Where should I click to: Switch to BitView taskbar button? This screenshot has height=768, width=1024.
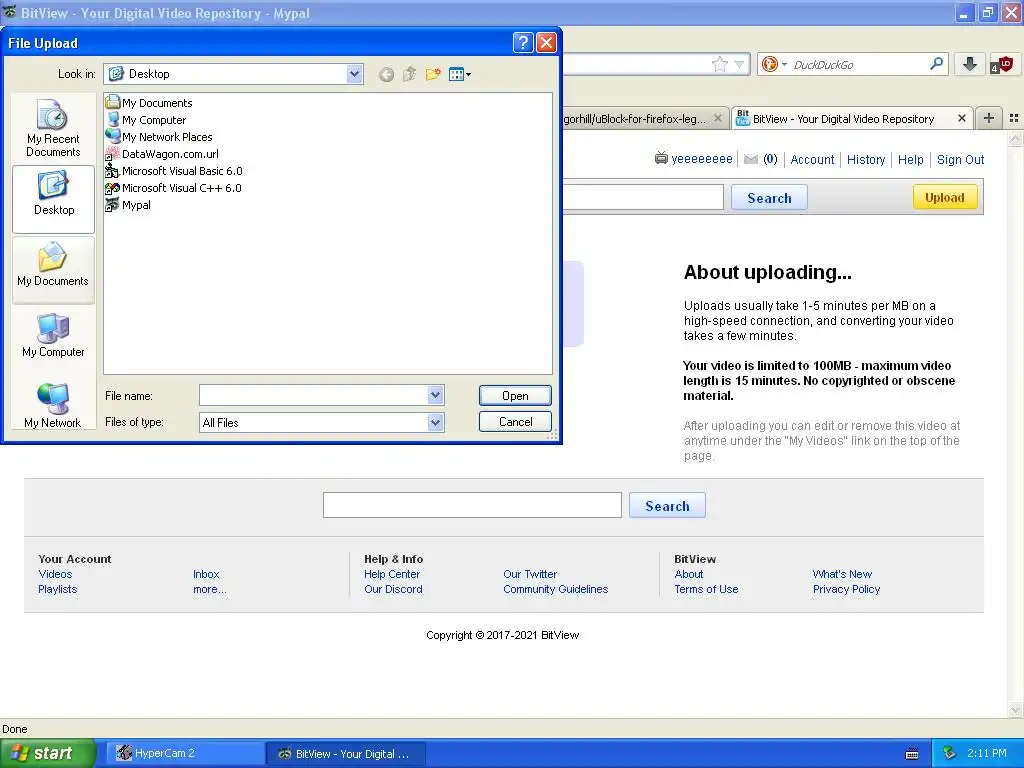[x=346, y=754]
